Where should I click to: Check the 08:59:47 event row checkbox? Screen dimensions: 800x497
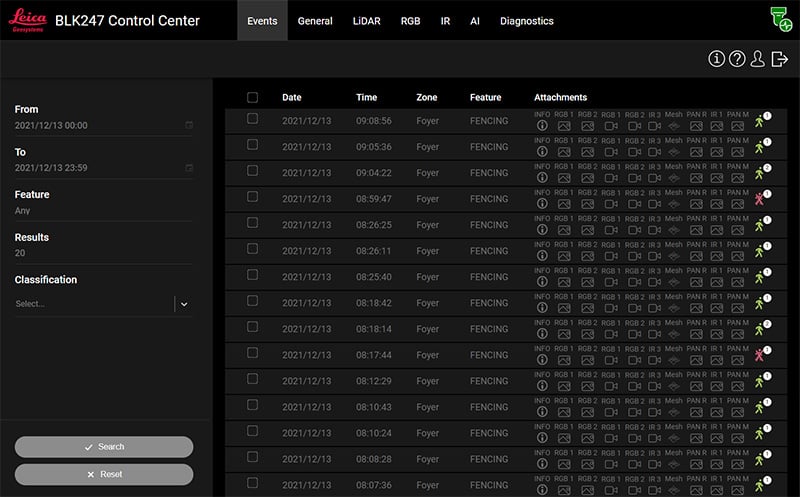tap(252, 196)
